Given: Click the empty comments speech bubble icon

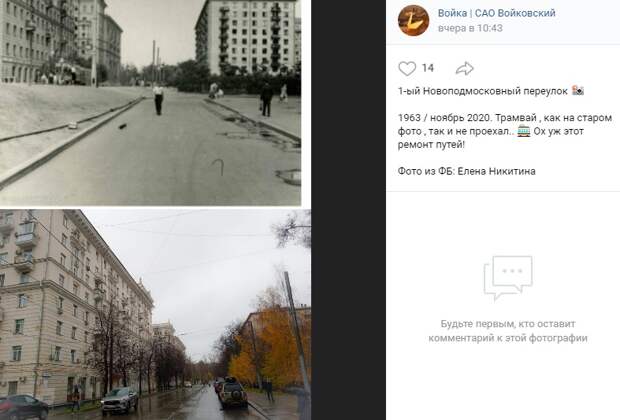Looking at the screenshot, I should [x=508, y=278].
